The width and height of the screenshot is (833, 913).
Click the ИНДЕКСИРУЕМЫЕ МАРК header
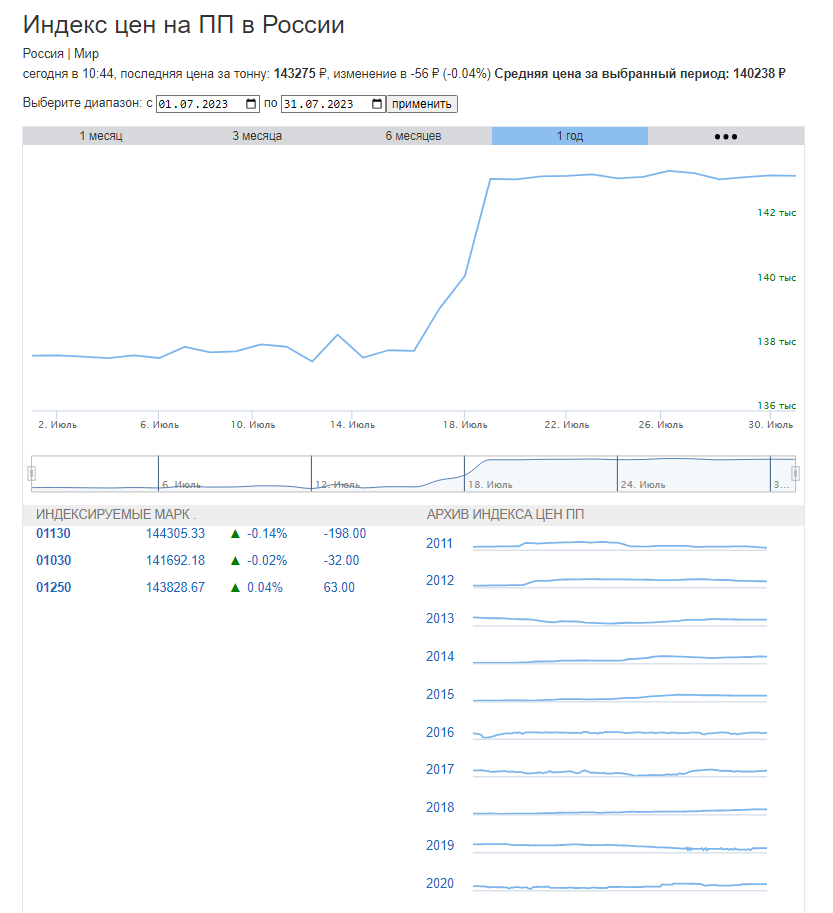116,515
